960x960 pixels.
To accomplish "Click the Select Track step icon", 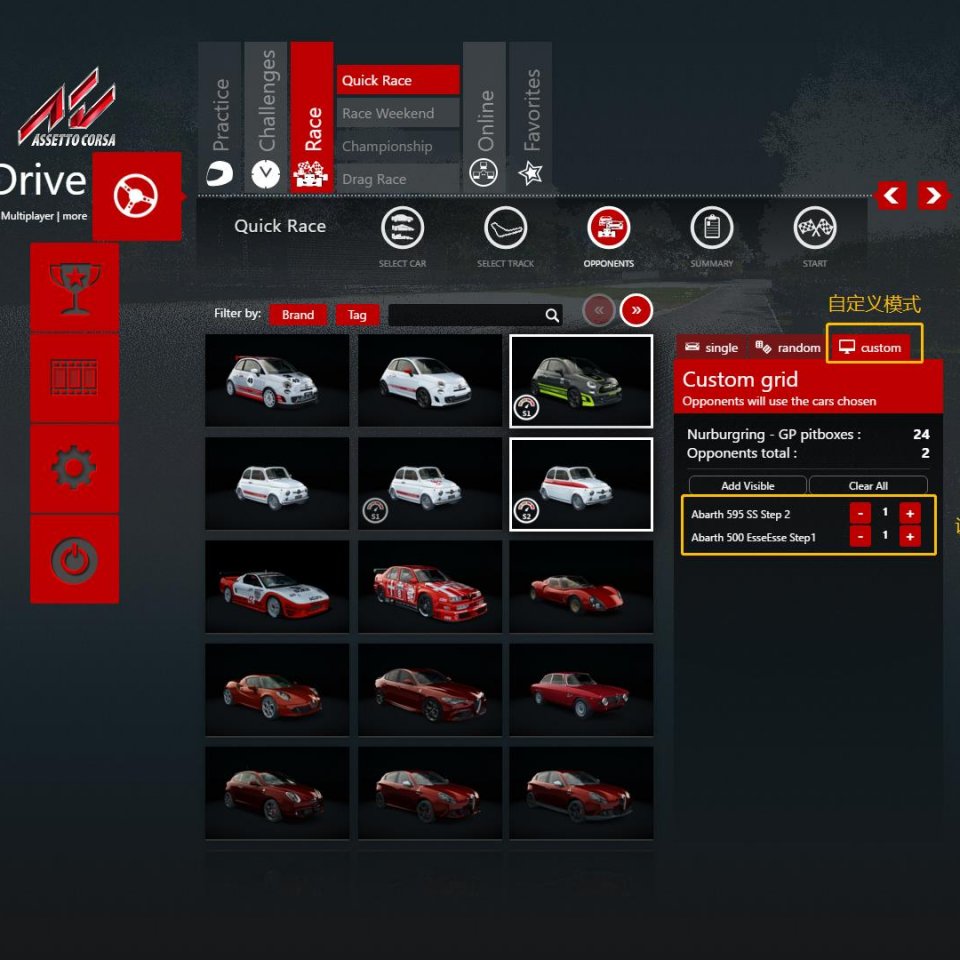I will pyautogui.click(x=506, y=228).
